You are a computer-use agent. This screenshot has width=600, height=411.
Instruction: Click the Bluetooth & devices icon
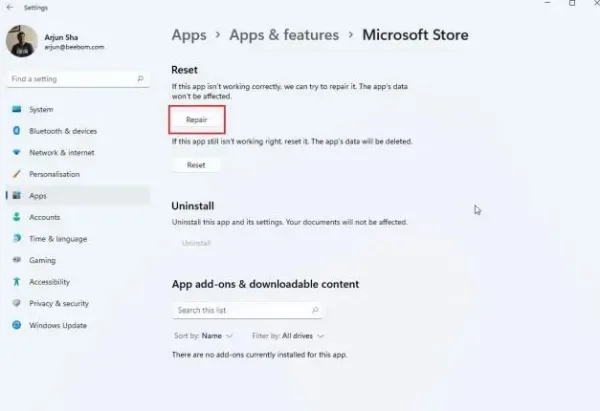(x=16, y=131)
